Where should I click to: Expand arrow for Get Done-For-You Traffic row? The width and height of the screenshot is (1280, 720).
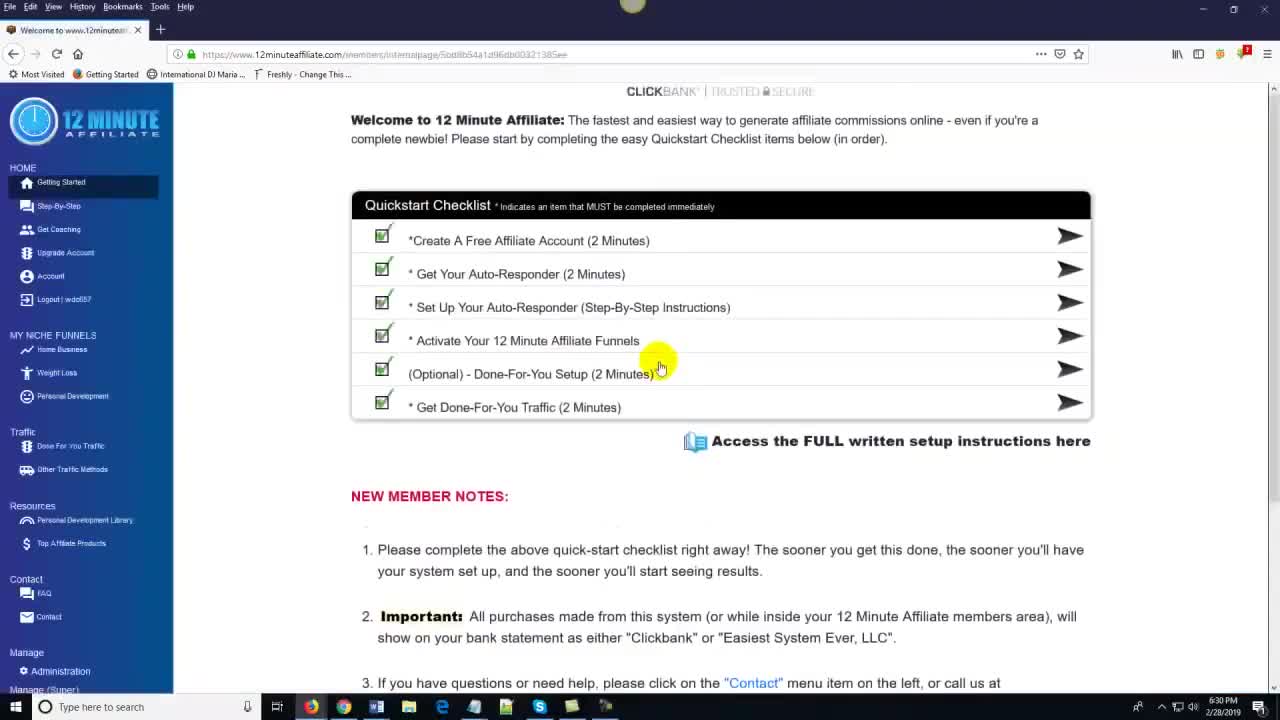(1070, 402)
